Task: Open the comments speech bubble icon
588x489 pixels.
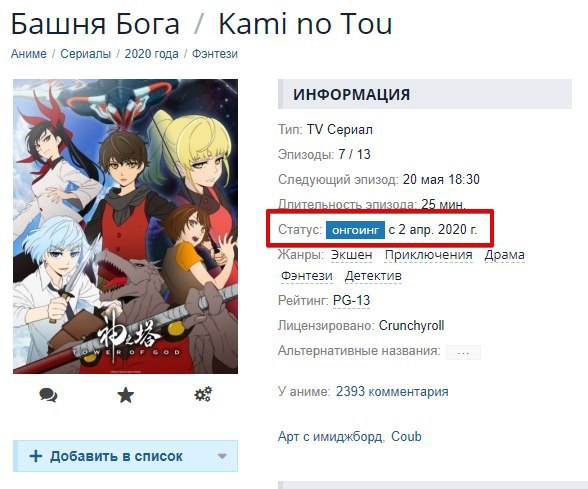Action: point(48,395)
